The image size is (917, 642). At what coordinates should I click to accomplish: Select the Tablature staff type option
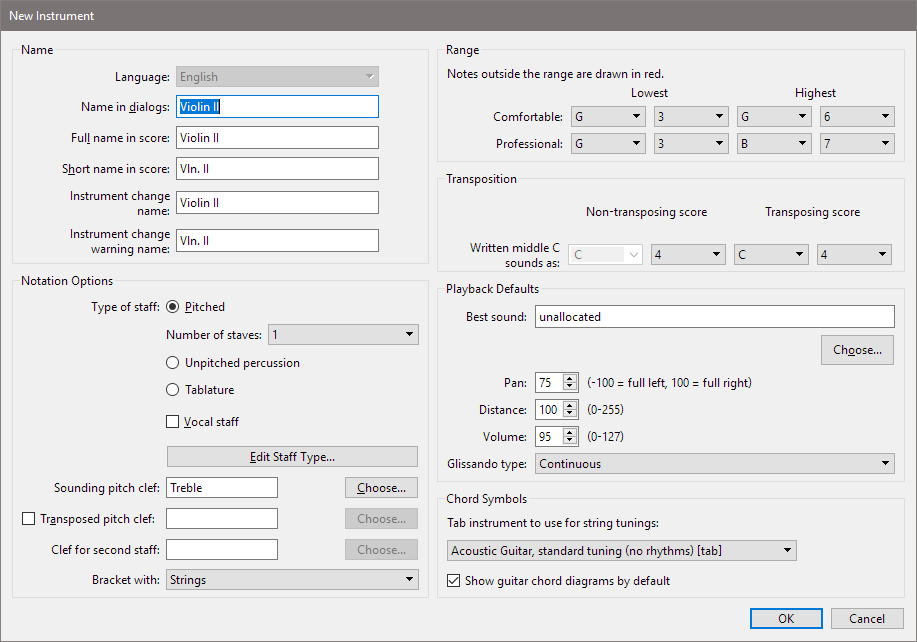174,390
